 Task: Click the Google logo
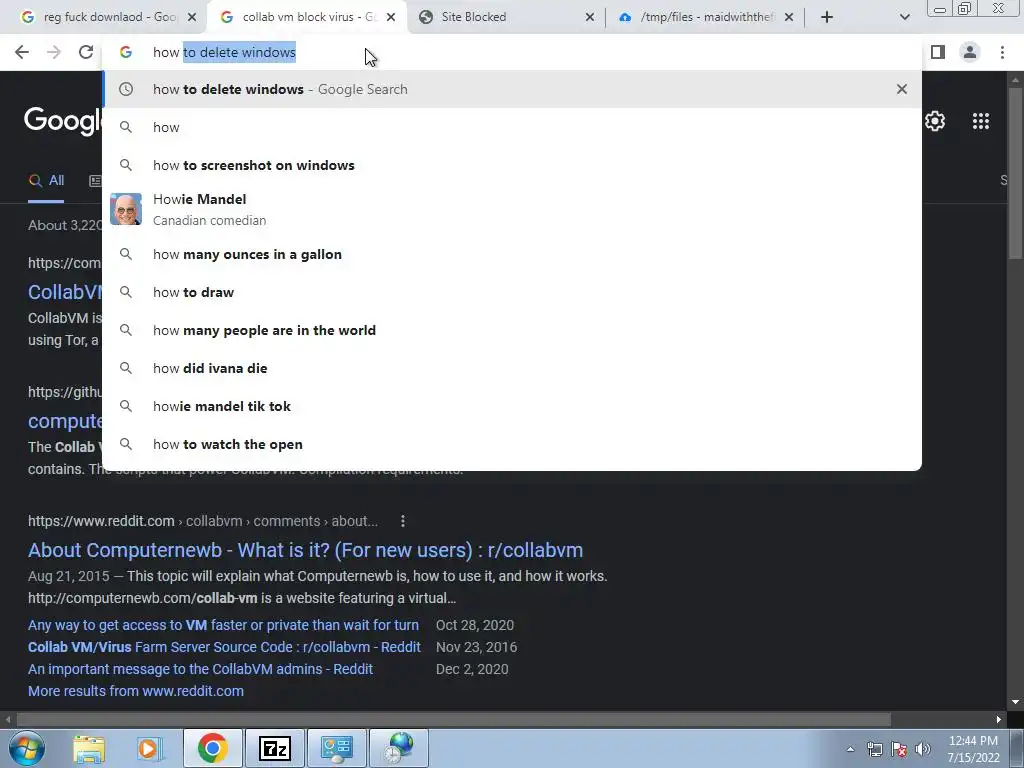tap(63, 121)
